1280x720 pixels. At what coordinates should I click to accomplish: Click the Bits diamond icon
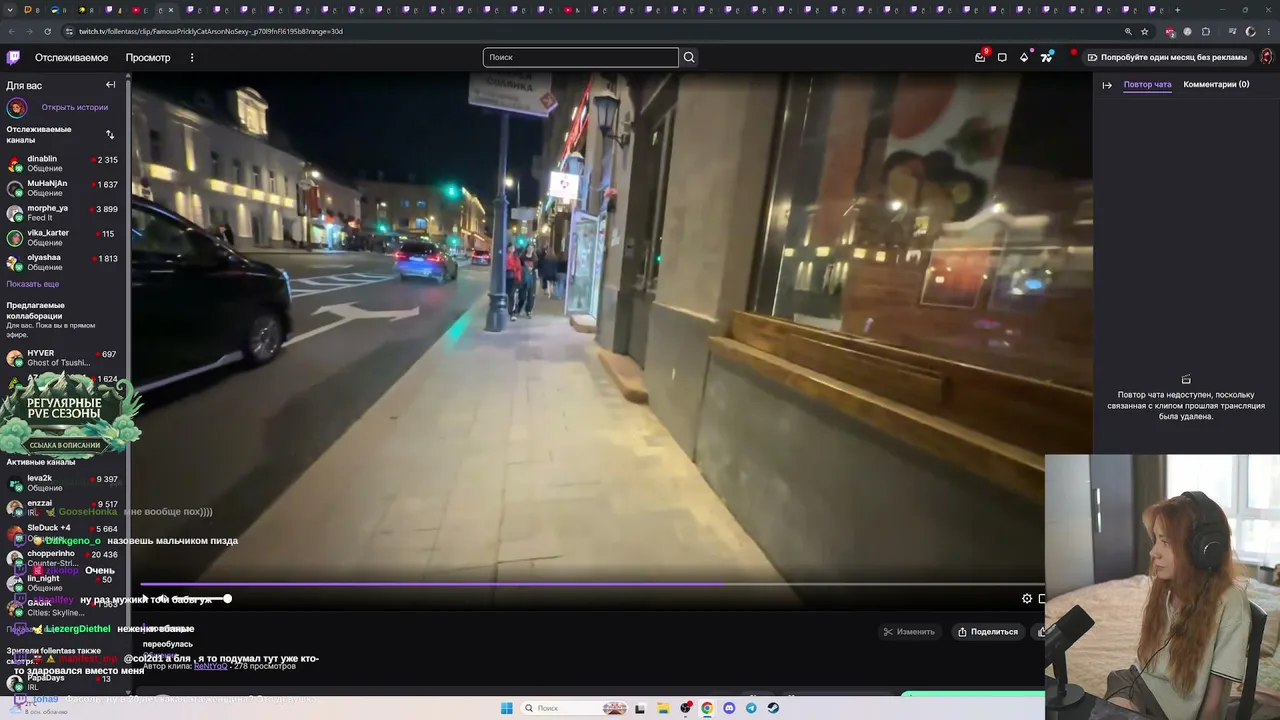point(1024,57)
